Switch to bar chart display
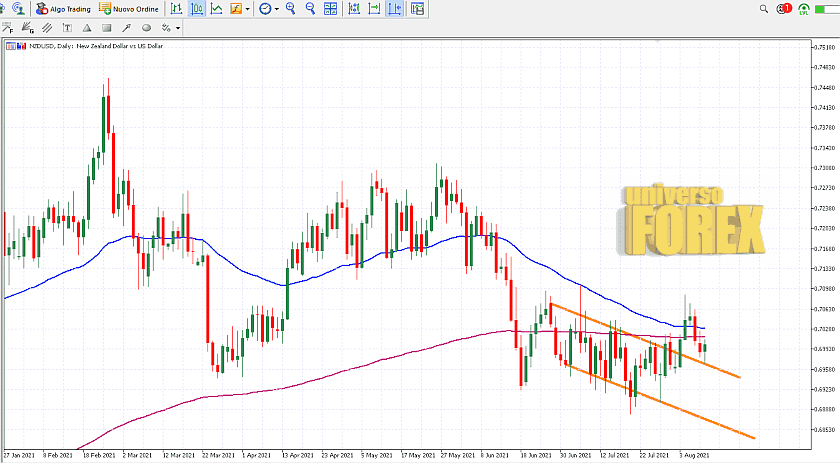This screenshot has width=840, height=463. click(x=177, y=9)
